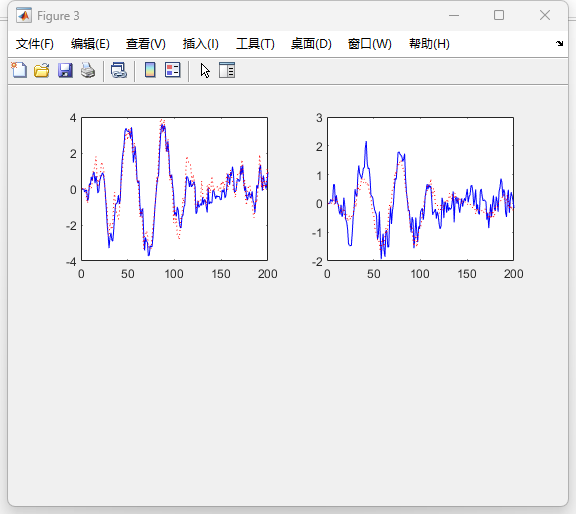
Task: Open the 编辑(E) menu
Action: pyautogui.click(x=90, y=44)
